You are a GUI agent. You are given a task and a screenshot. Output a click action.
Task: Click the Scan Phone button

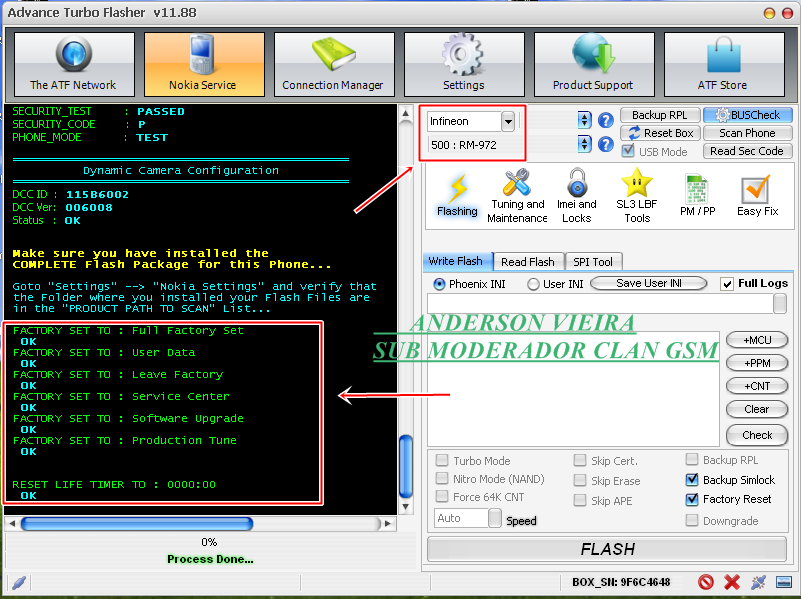click(746, 133)
